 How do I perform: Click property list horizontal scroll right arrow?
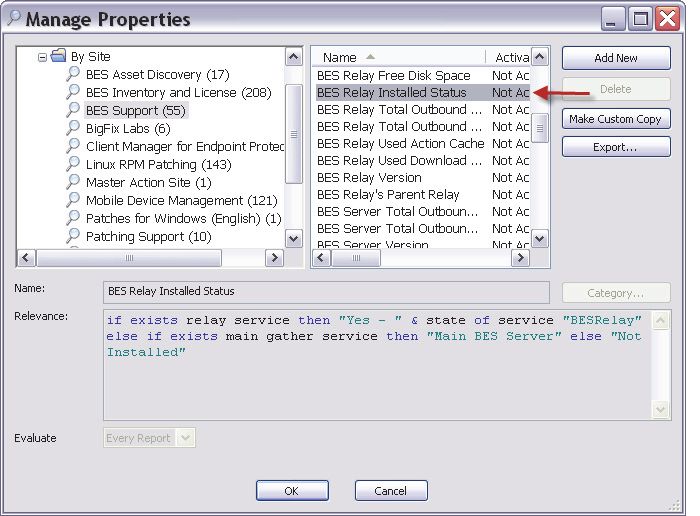click(520, 258)
